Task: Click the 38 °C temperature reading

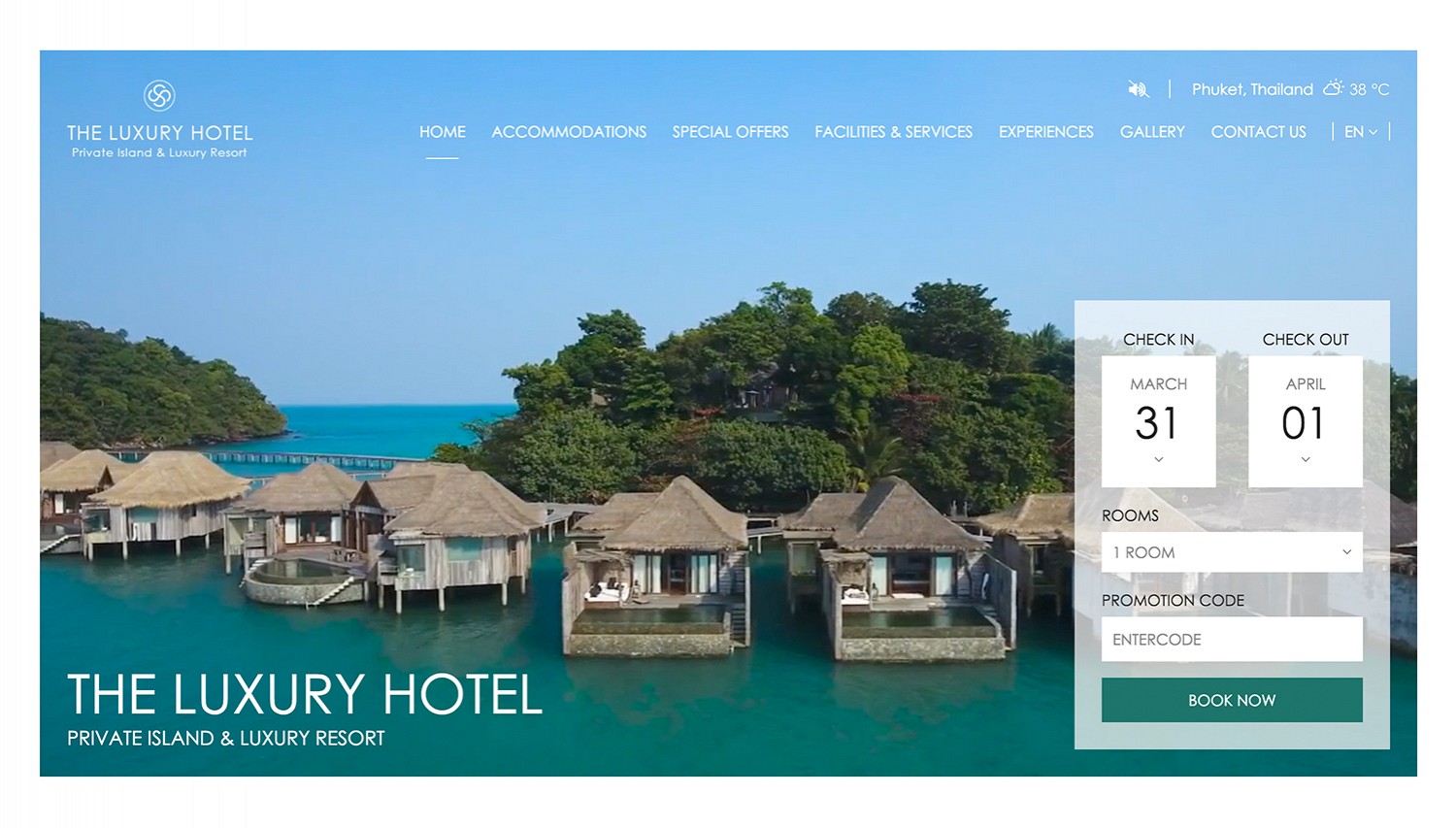Action: (x=1370, y=89)
